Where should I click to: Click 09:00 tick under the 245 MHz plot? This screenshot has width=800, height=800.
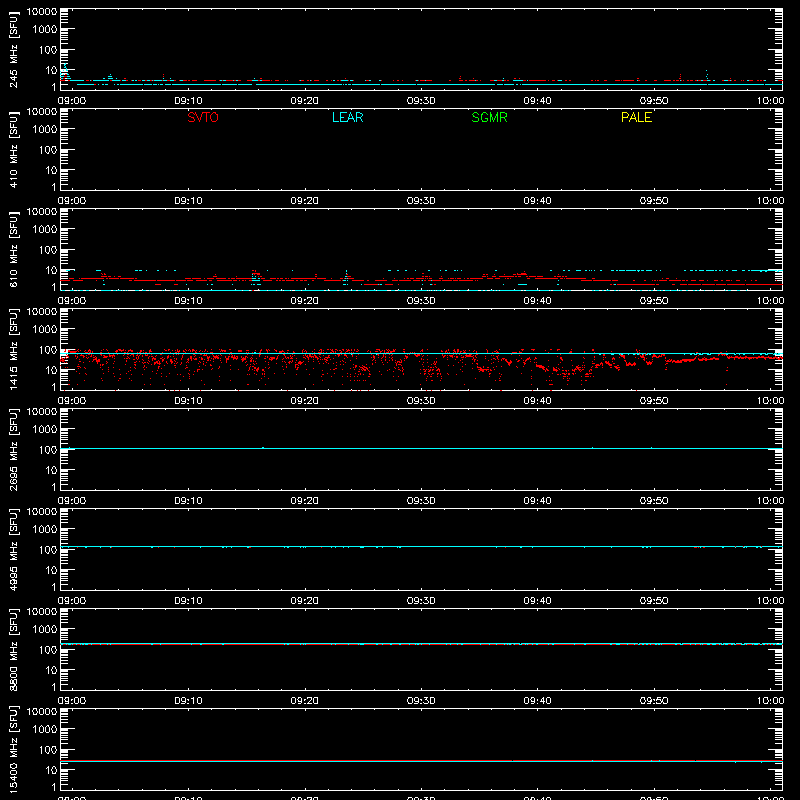72,101
